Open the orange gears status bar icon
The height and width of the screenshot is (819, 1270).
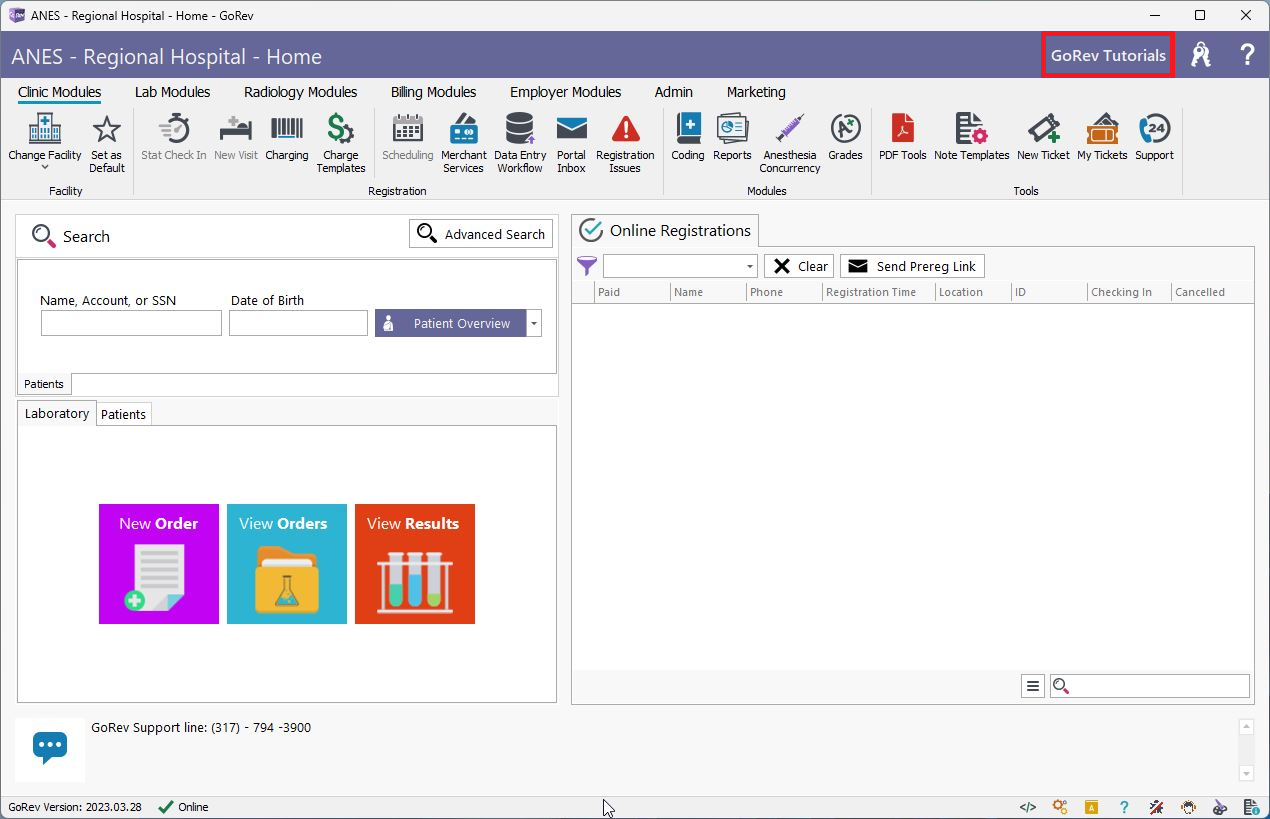1060,807
